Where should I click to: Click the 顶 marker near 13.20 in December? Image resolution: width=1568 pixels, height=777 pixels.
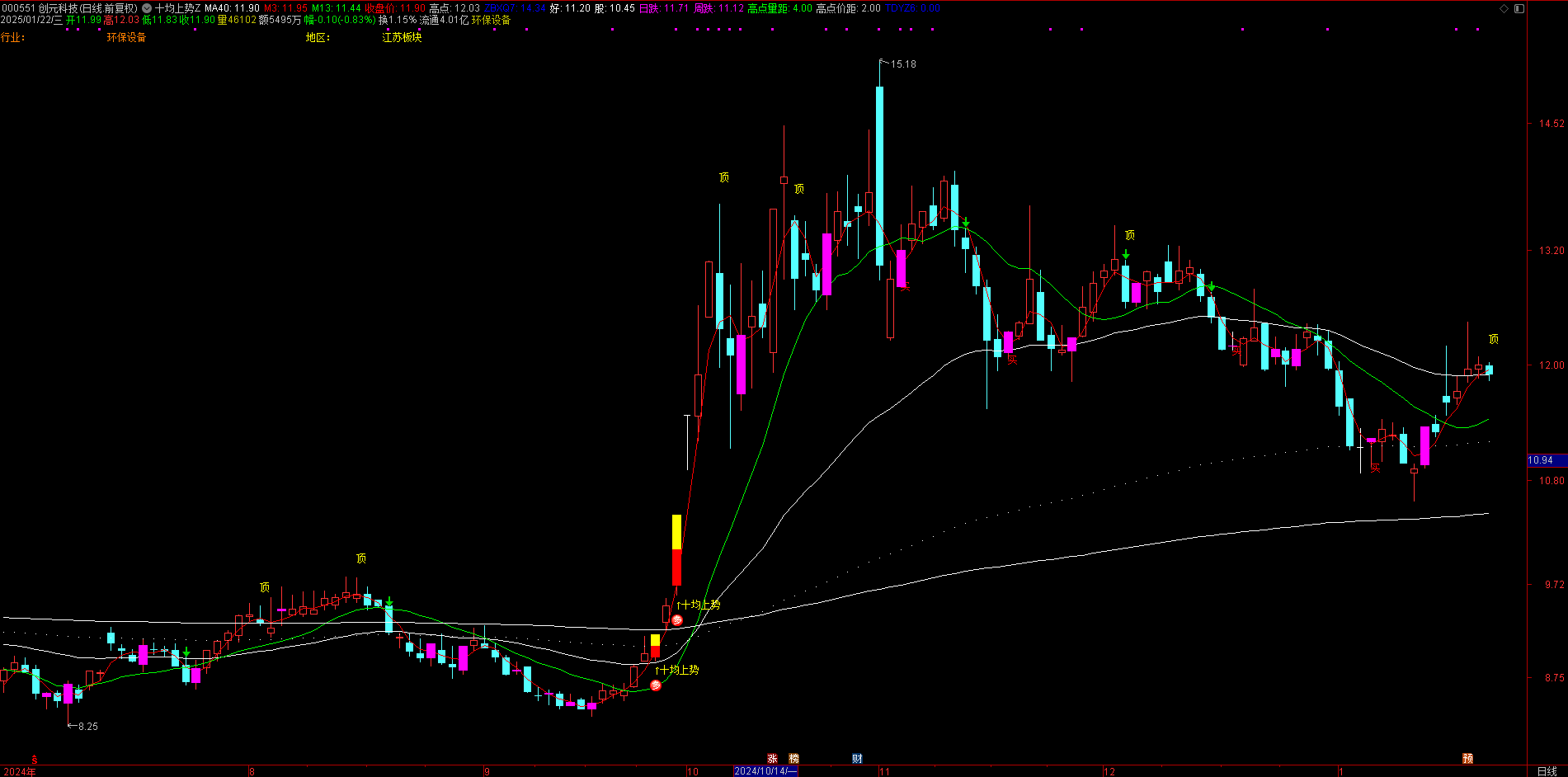1130,235
